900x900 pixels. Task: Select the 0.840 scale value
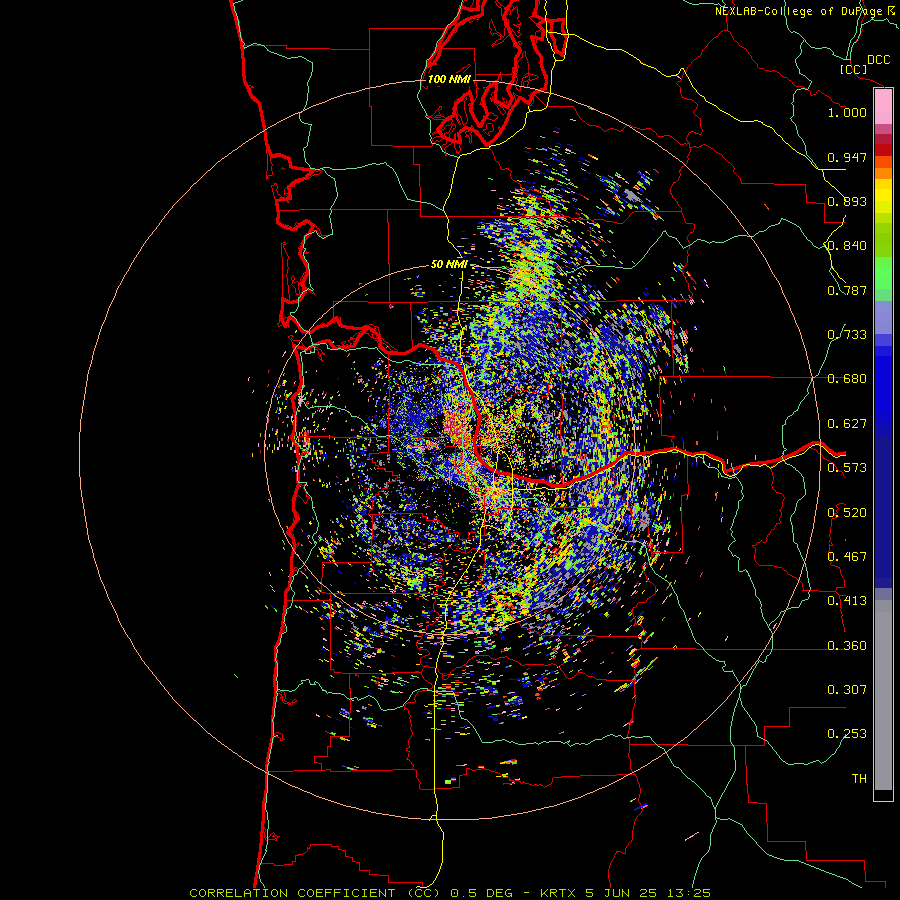coord(847,246)
